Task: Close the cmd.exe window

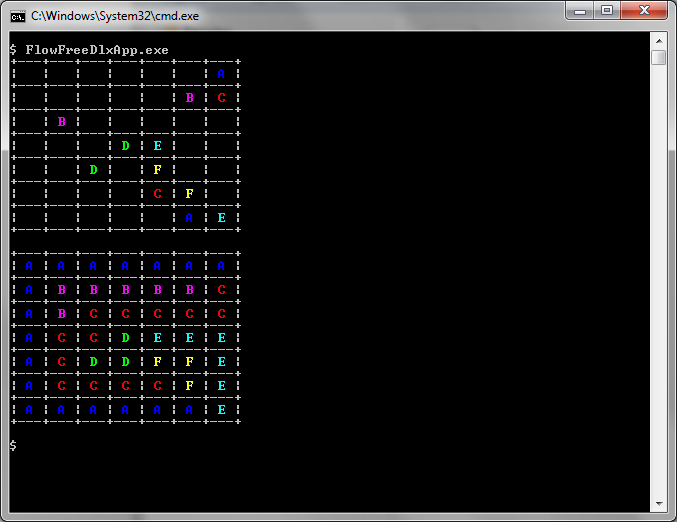Action: tap(644, 10)
